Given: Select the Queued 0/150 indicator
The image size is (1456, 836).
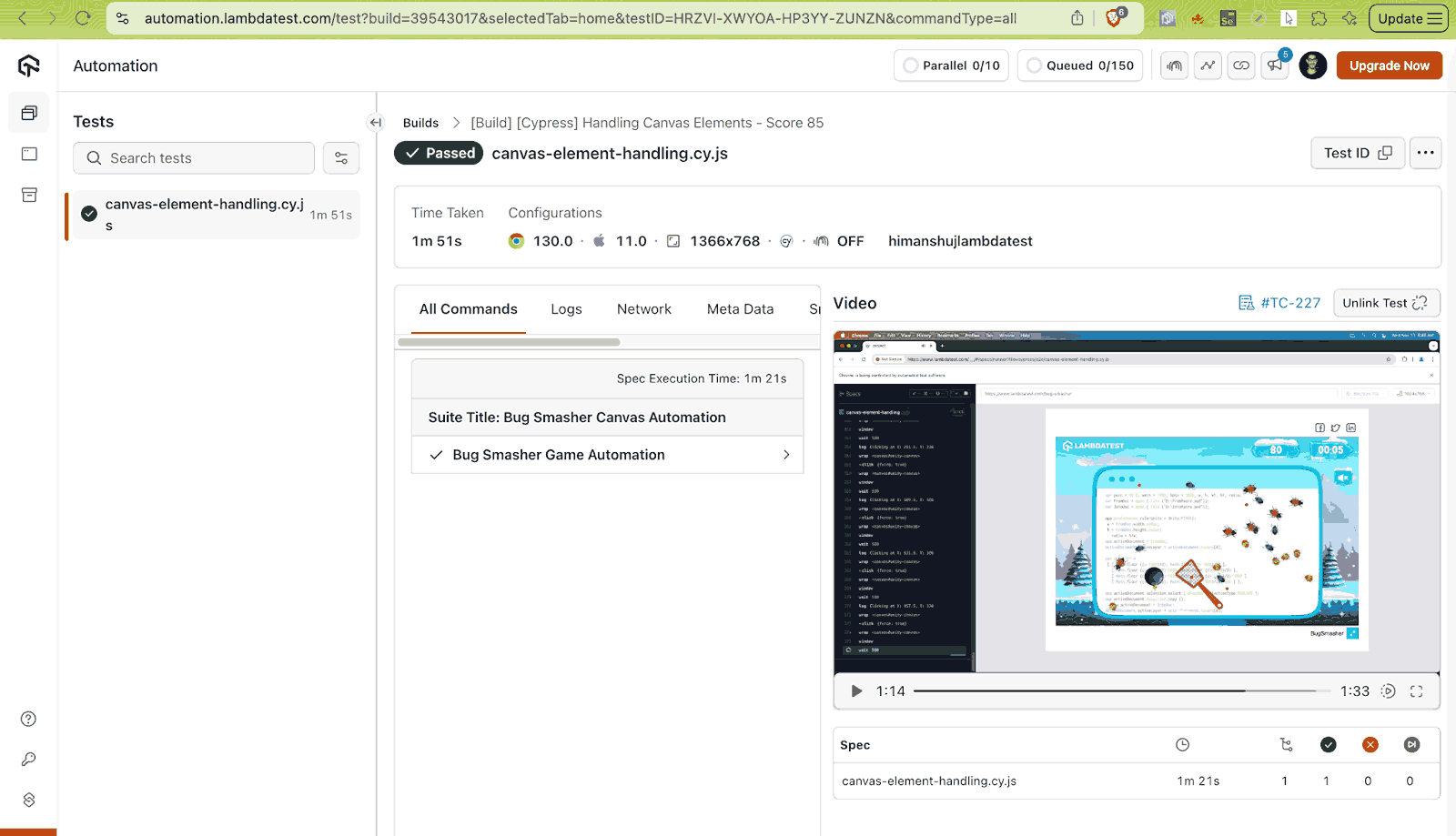Looking at the screenshot, I should [x=1079, y=65].
